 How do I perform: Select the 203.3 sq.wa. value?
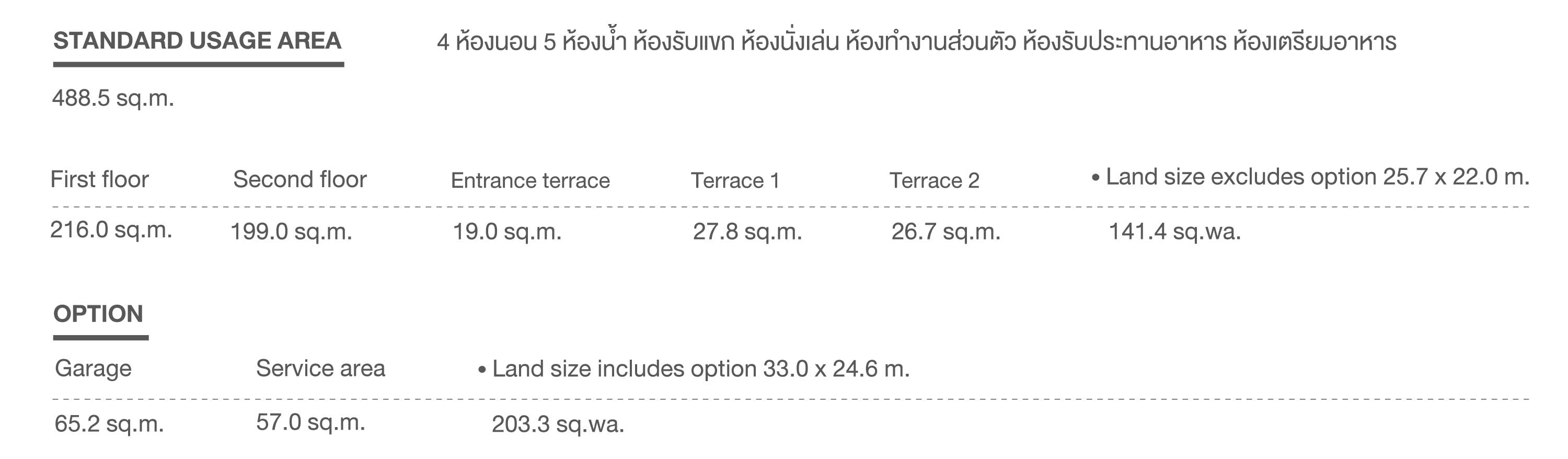point(558,424)
